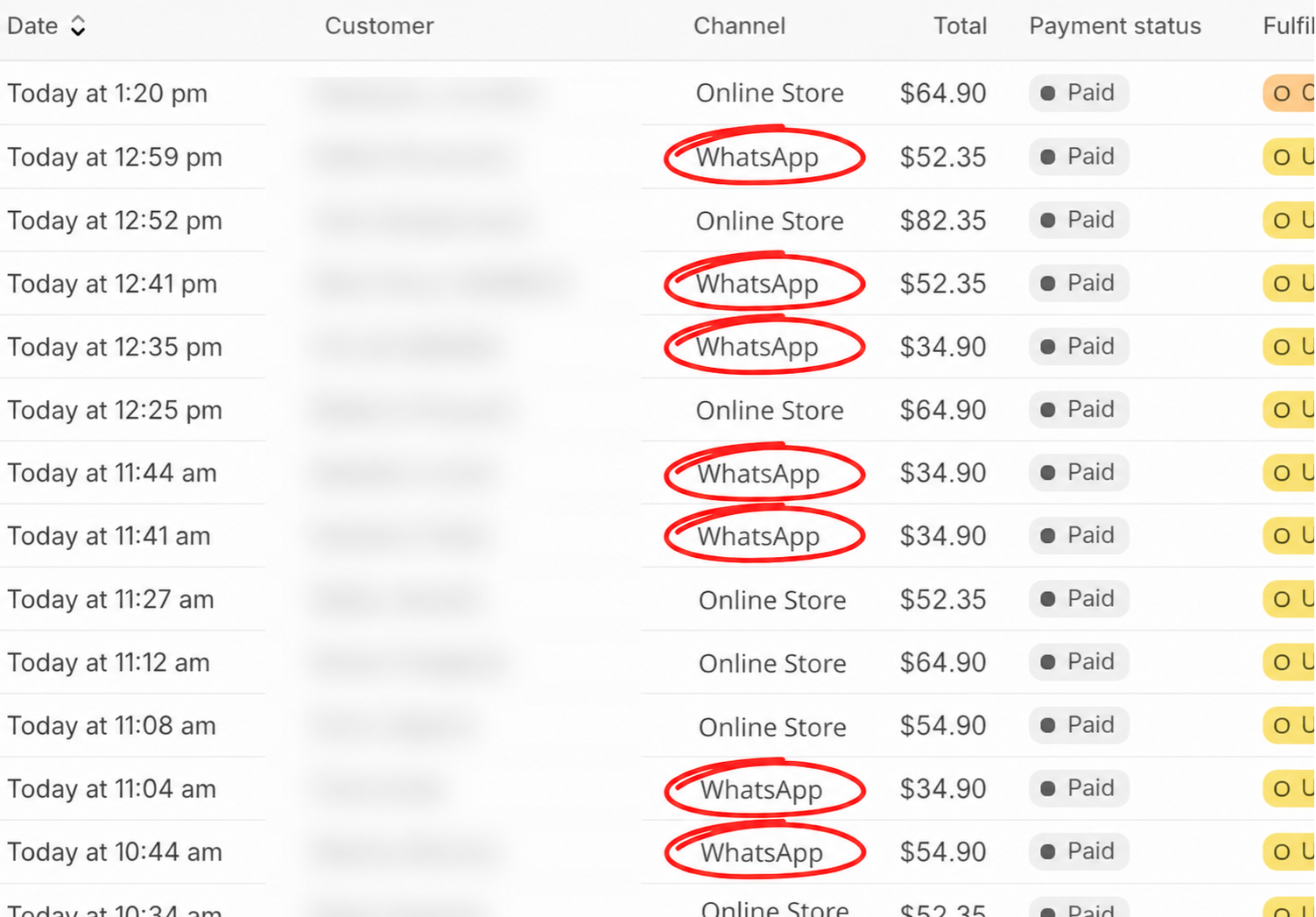The image size is (1316, 917).
Task: Select the WhatsApp channel on the 12:41 pm order
Action: point(757,284)
